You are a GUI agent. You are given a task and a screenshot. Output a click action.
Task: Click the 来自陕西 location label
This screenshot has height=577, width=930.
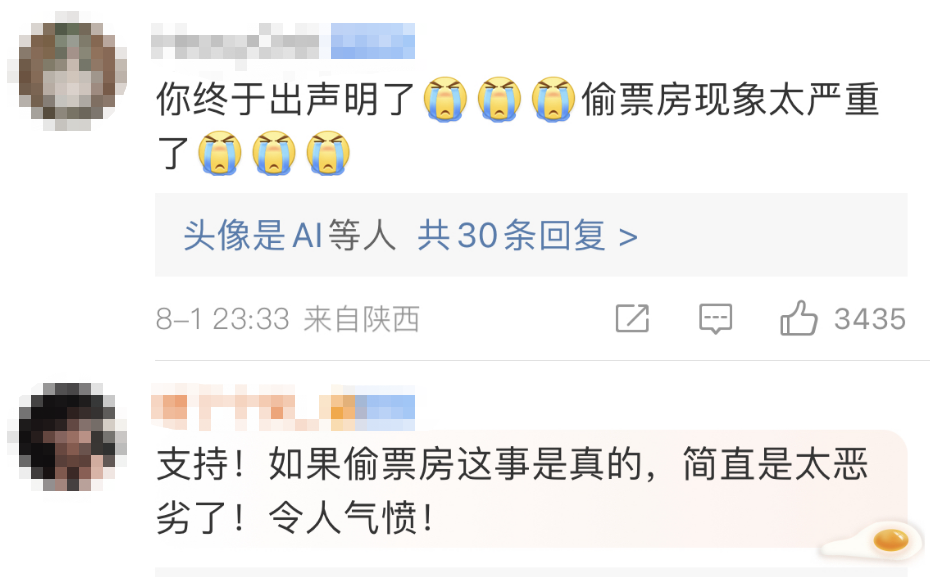point(362,320)
